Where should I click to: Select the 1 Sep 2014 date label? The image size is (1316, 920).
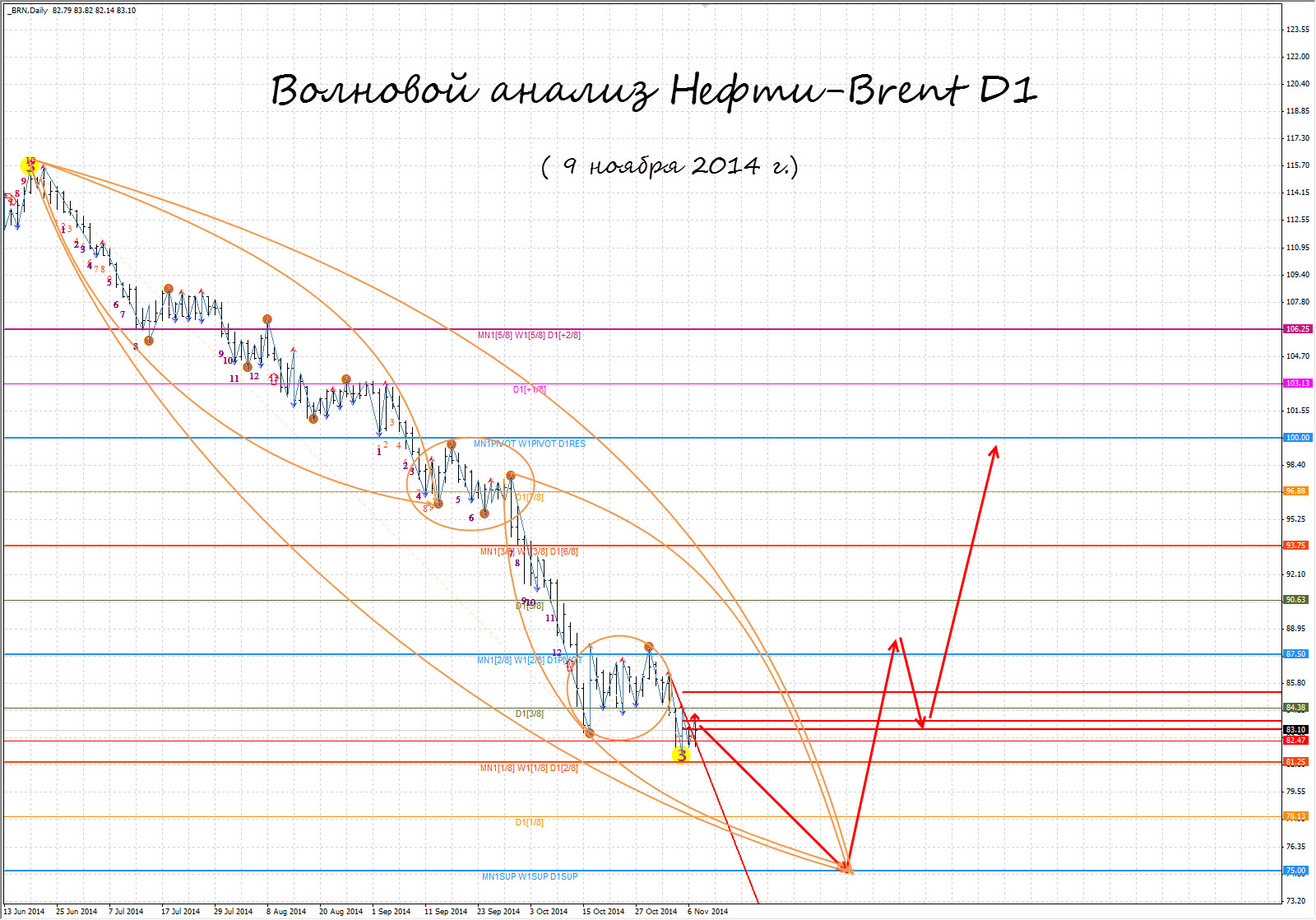(391, 912)
